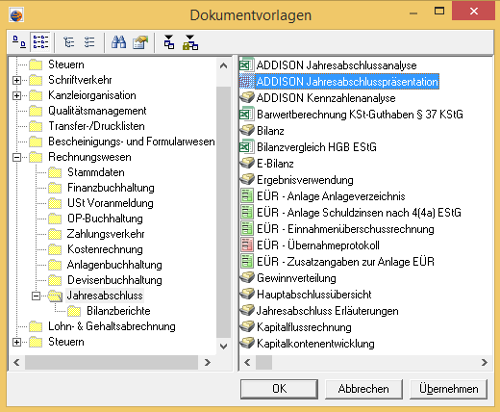Select the Kostenrechnung folder
The width and height of the screenshot is (500, 412).
tap(105, 249)
